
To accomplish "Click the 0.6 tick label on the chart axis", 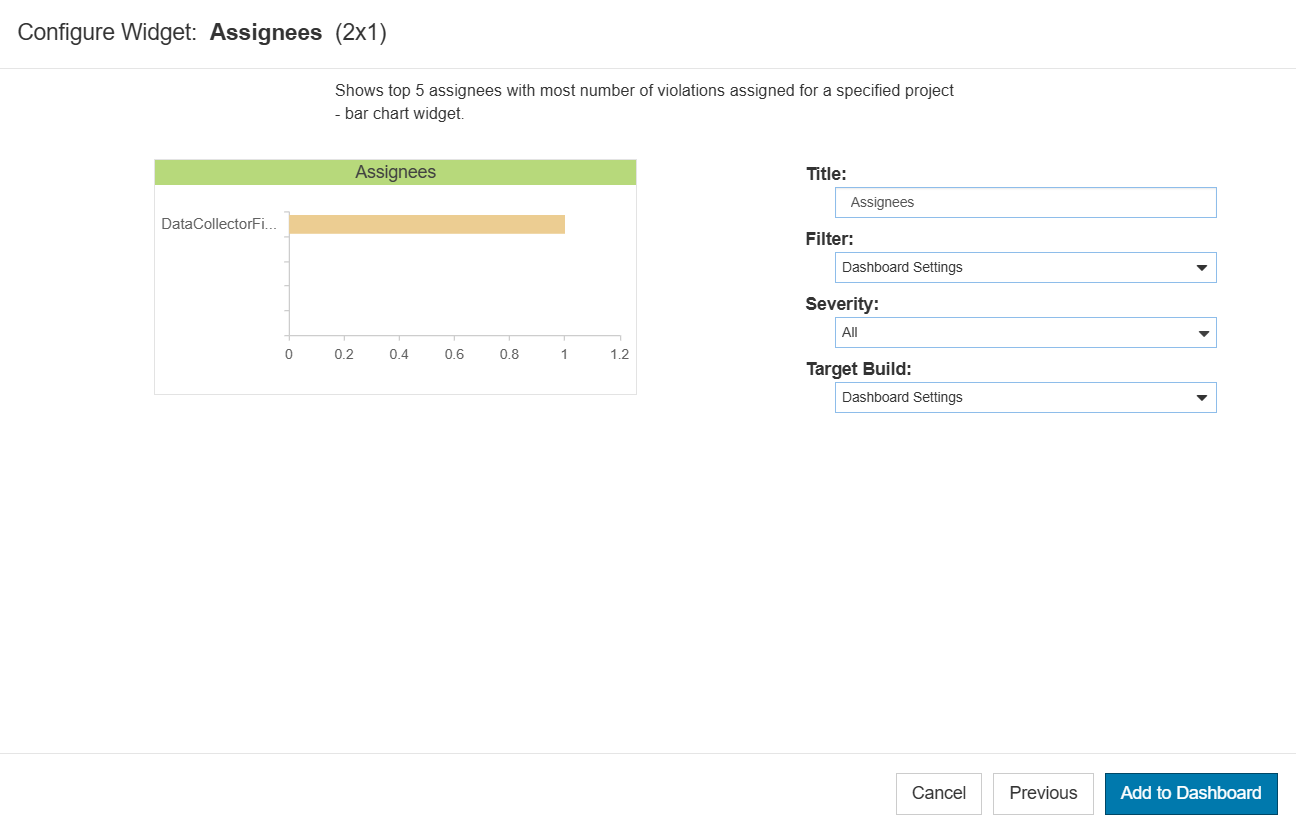I will pyautogui.click(x=454, y=354).
